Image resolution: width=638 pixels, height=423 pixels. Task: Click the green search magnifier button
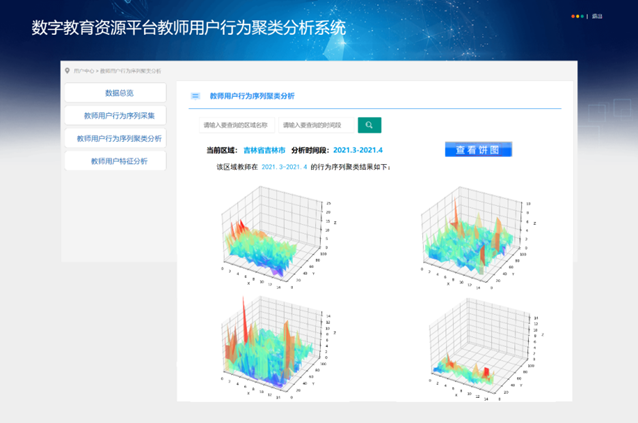pos(369,125)
